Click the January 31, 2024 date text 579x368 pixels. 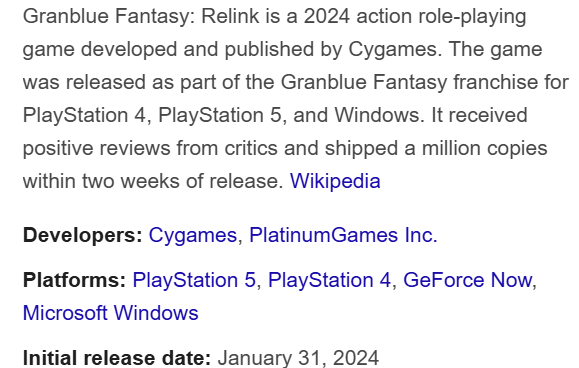coord(298,358)
